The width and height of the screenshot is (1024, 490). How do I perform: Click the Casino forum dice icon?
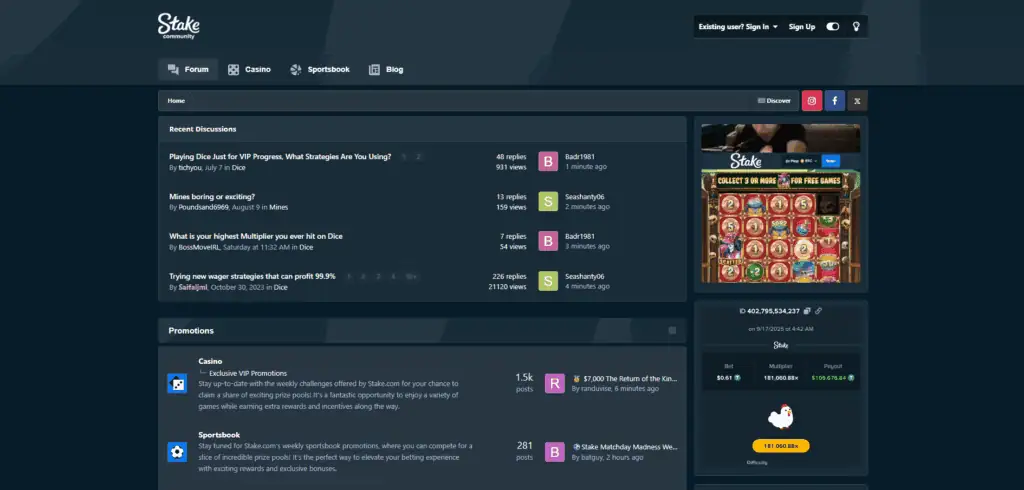pyautogui.click(x=177, y=383)
